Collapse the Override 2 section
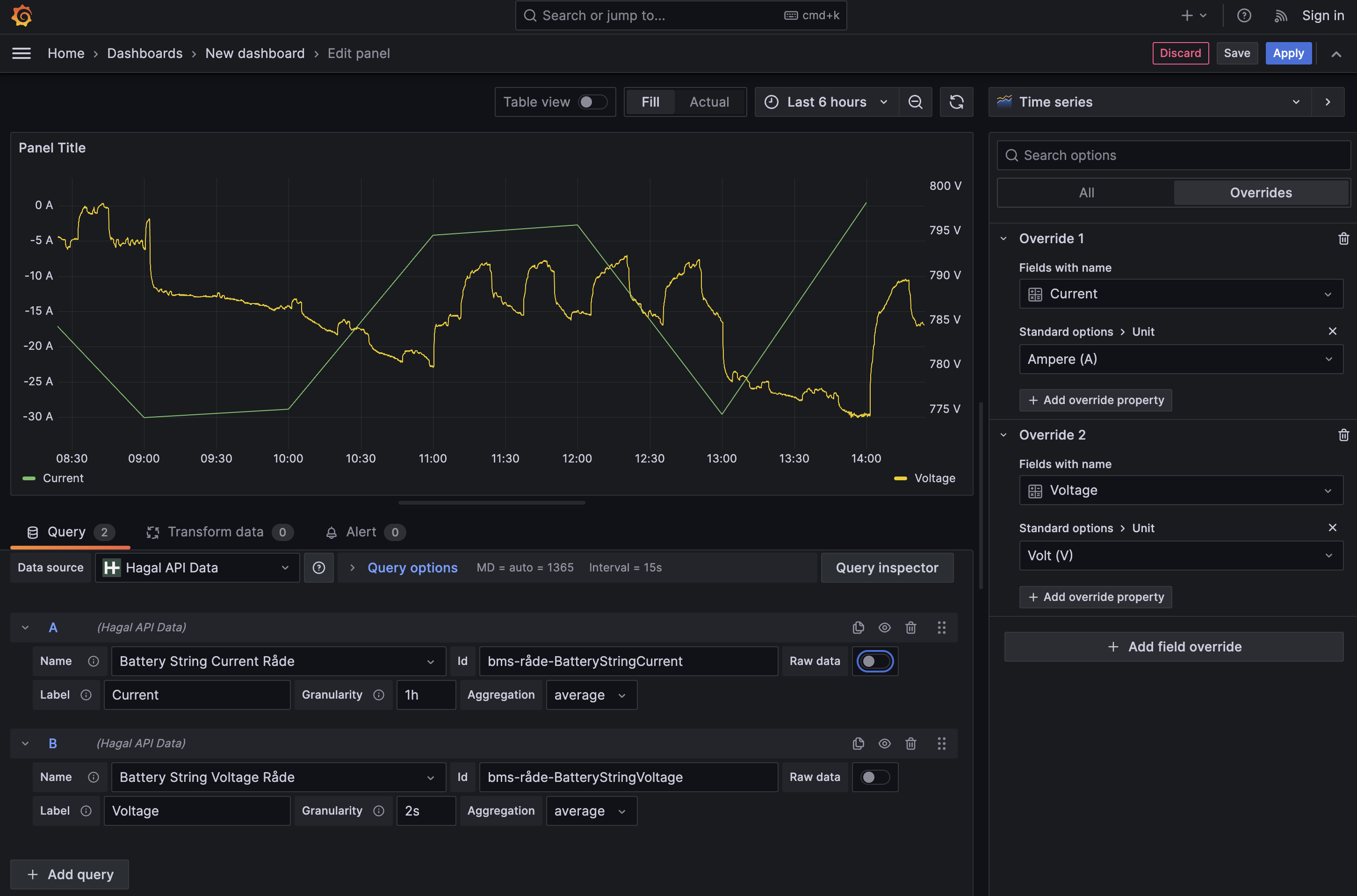Viewport: 1357px width, 896px height. click(x=1003, y=435)
